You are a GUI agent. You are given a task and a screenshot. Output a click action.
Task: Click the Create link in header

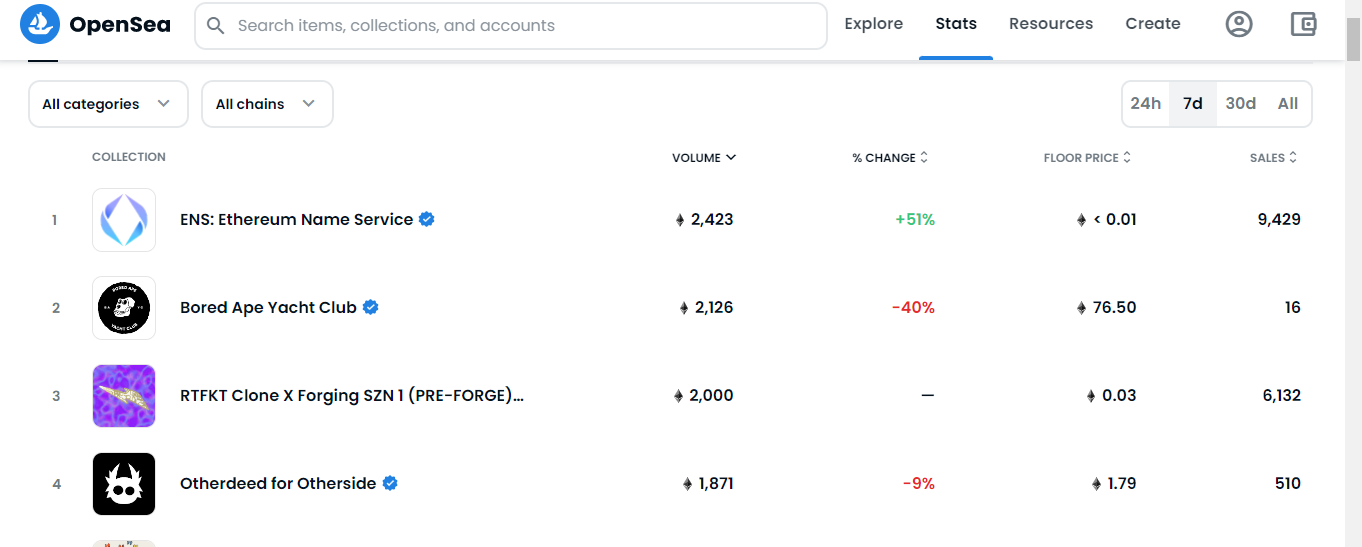pos(1153,24)
